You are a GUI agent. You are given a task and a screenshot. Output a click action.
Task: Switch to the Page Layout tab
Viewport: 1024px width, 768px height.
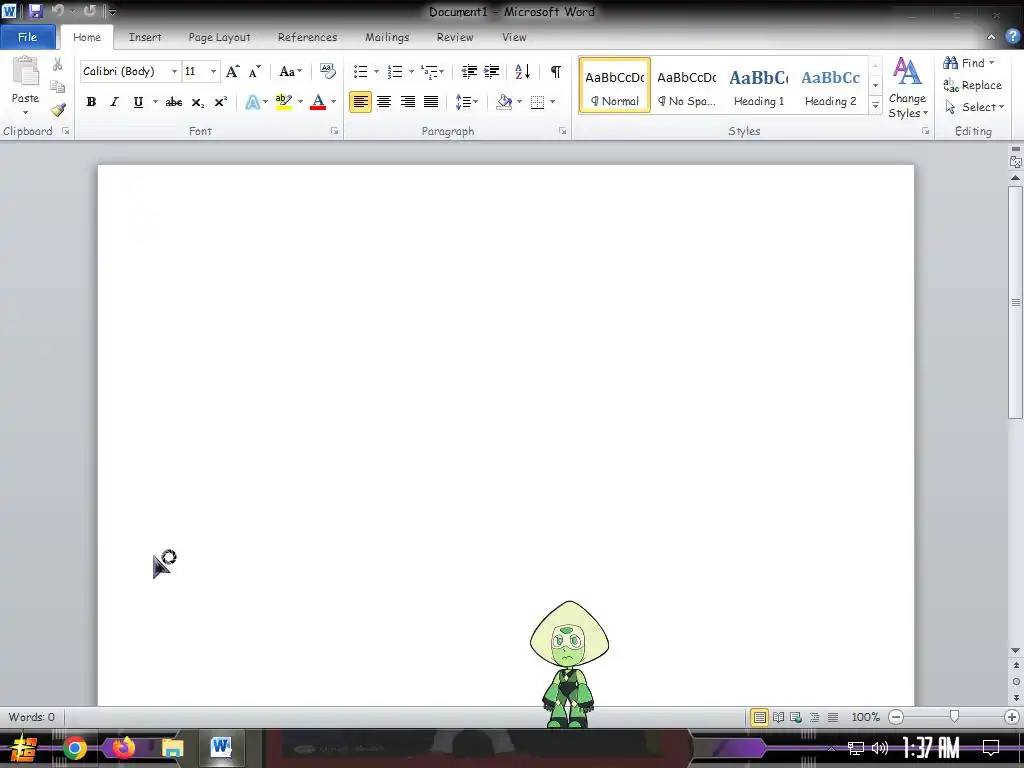[x=219, y=37]
